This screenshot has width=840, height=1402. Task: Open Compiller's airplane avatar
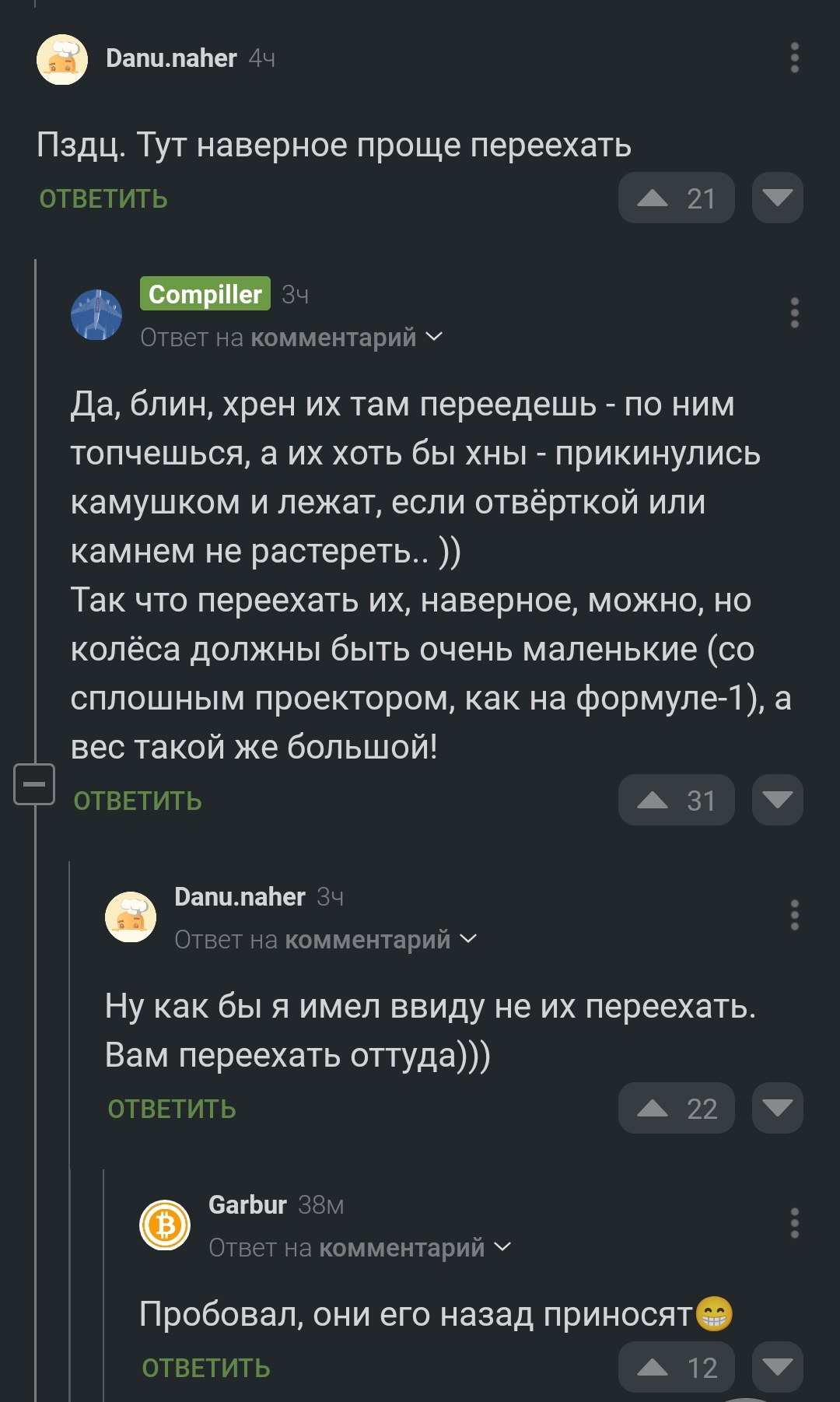click(96, 315)
